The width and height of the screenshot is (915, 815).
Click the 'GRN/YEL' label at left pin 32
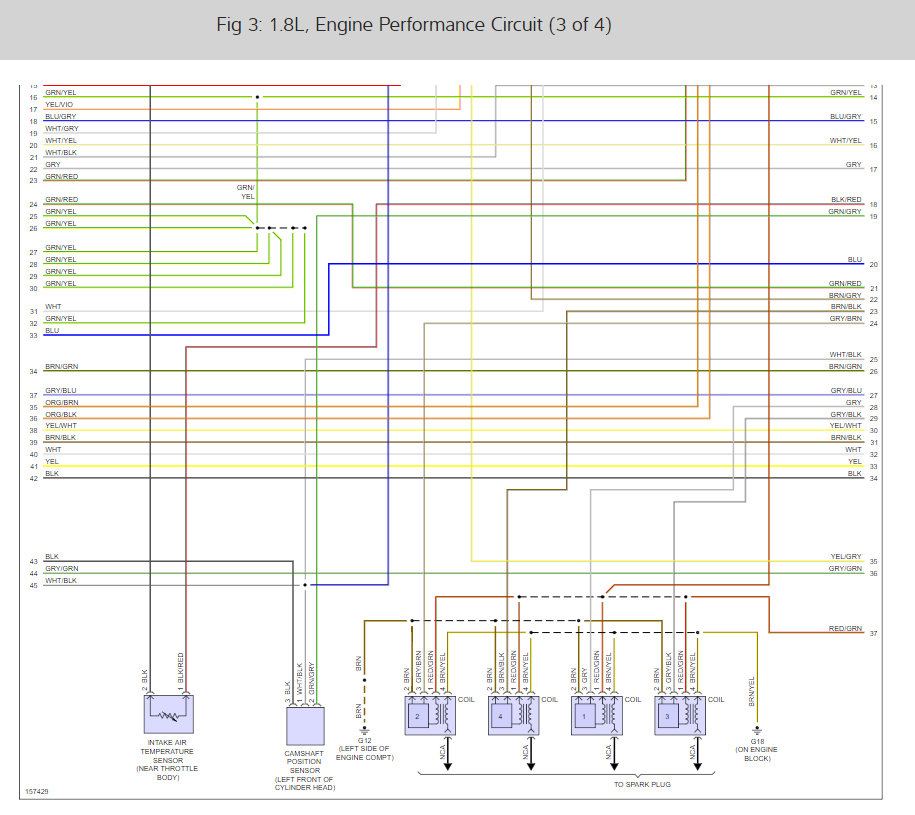click(x=61, y=319)
